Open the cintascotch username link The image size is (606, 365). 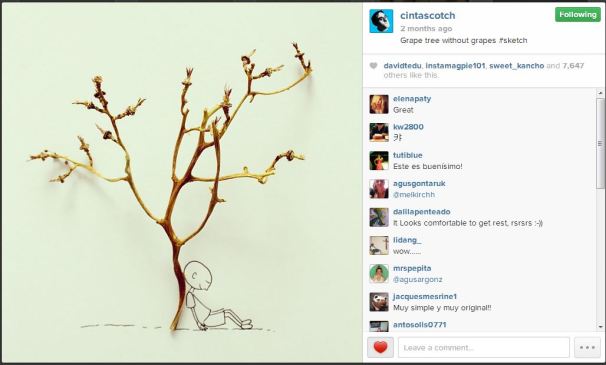427,15
